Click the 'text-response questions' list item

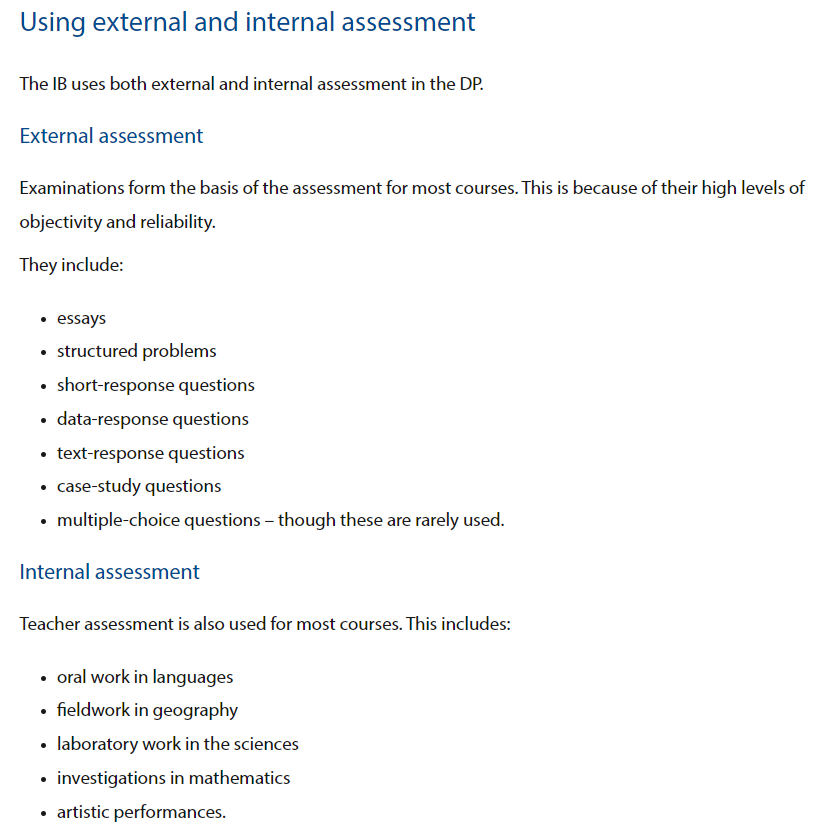151,453
